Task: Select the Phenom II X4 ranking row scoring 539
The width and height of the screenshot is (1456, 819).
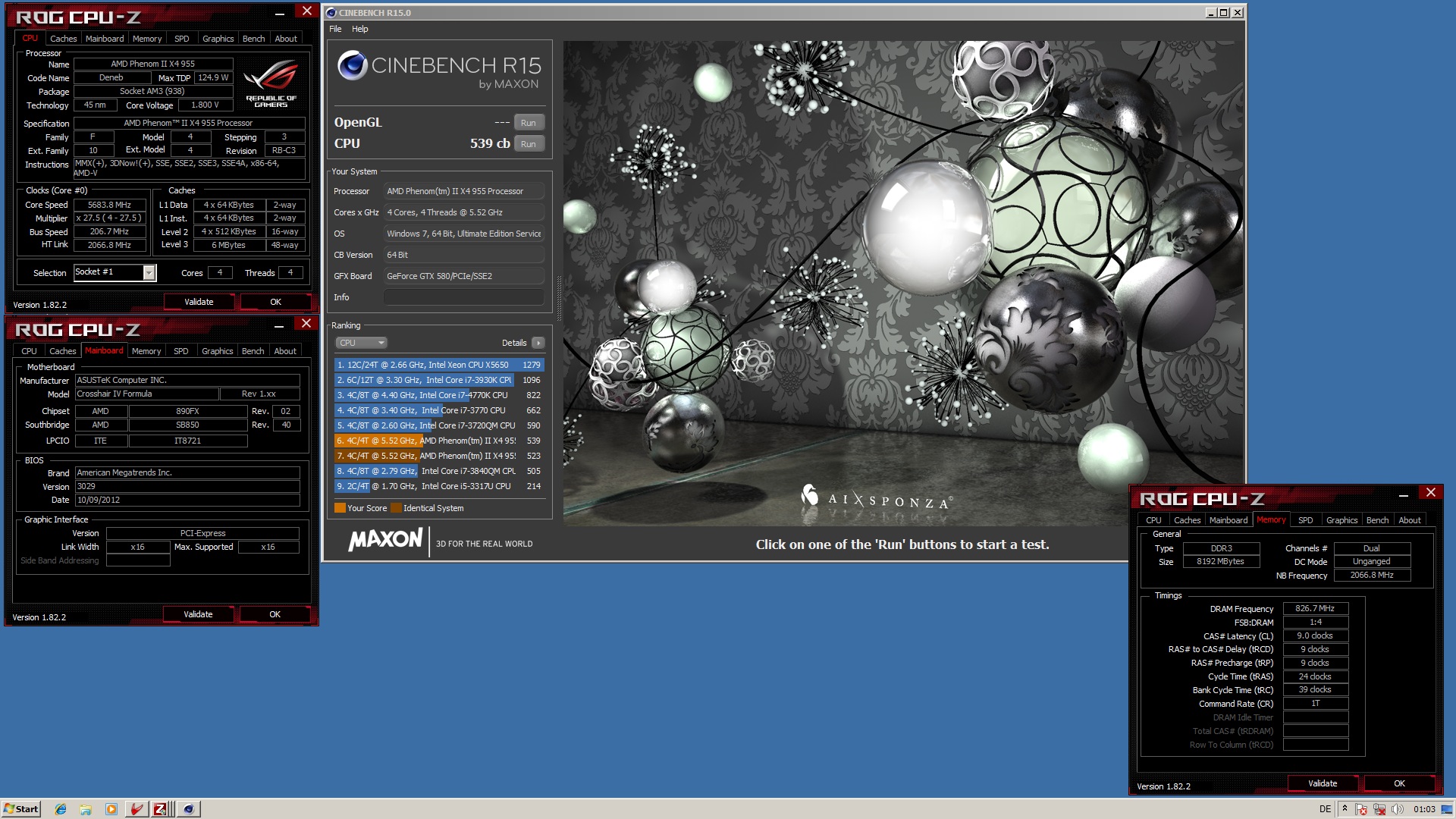Action: point(439,441)
